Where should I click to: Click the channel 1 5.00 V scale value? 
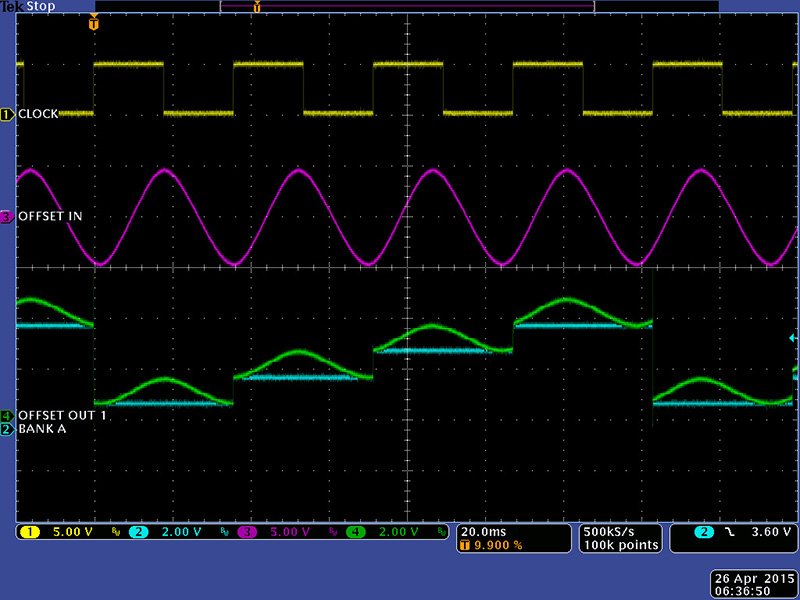click(x=72, y=532)
